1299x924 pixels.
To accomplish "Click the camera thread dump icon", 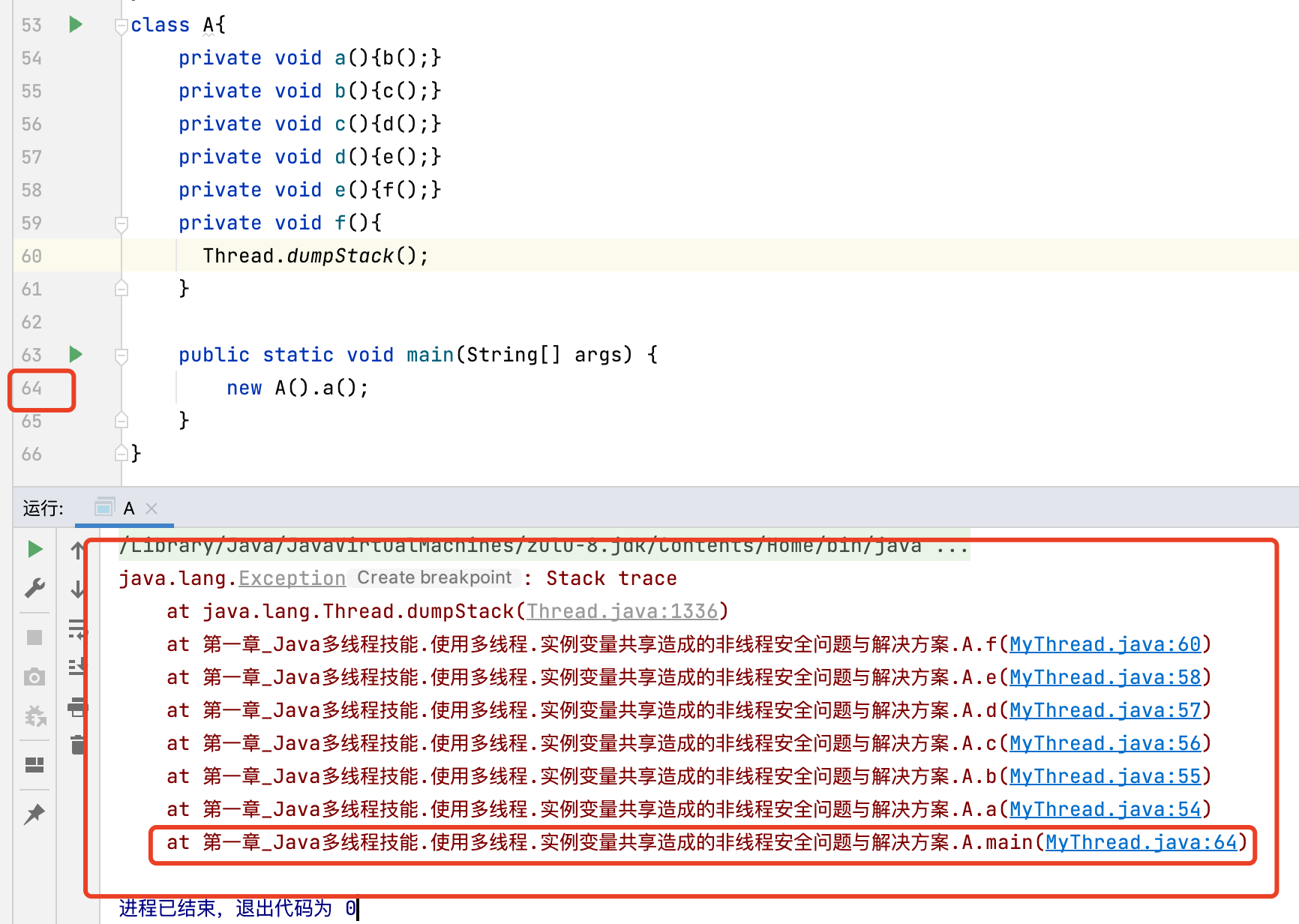I will point(34,677).
